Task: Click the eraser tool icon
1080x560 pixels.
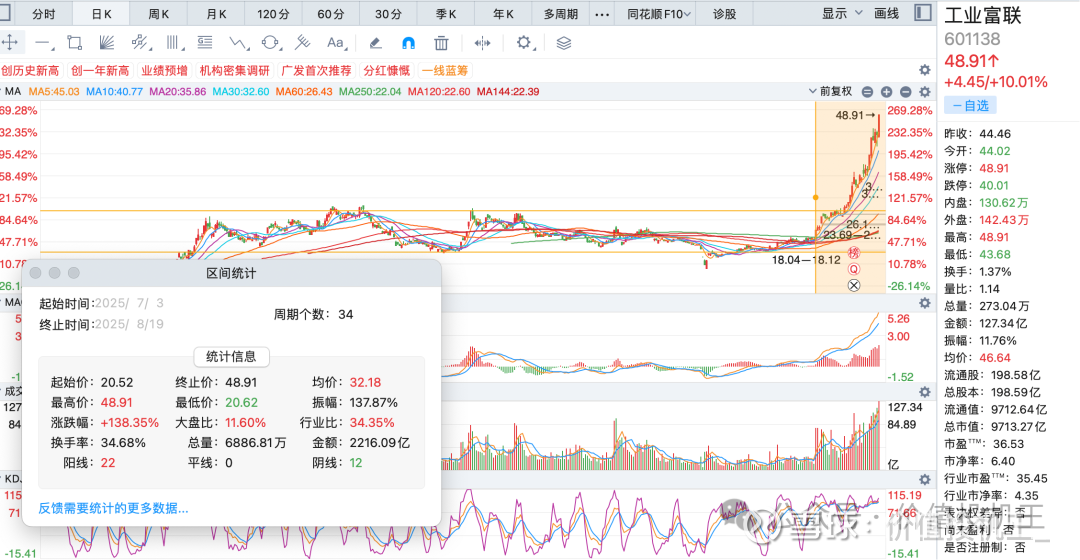Action: [375, 43]
